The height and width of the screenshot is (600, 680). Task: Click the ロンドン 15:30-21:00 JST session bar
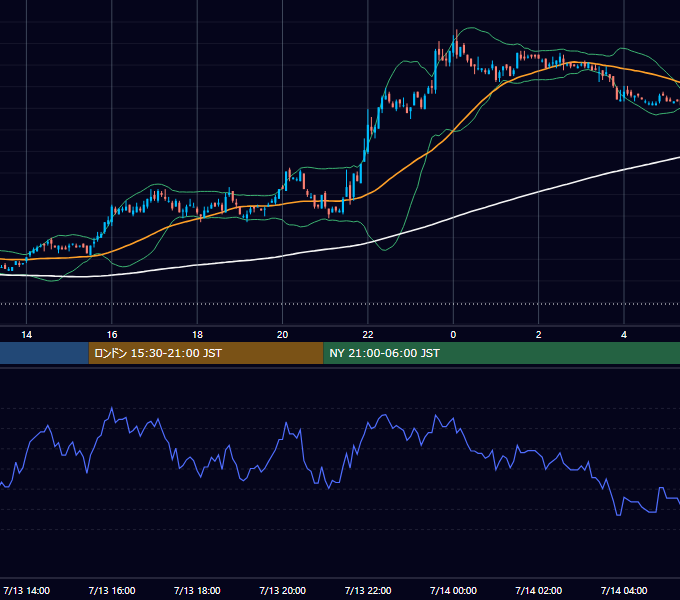point(206,353)
